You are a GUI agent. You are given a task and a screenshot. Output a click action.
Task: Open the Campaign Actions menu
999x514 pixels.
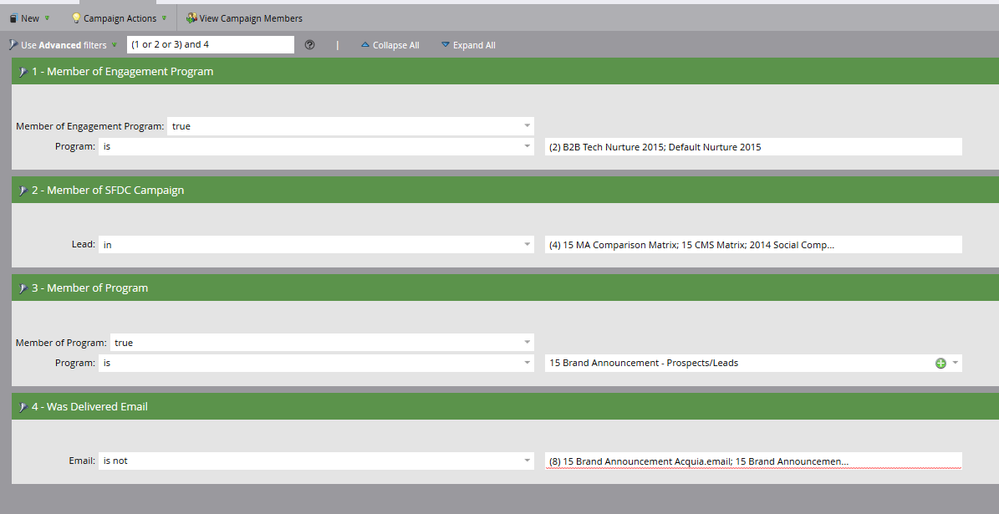119,18
